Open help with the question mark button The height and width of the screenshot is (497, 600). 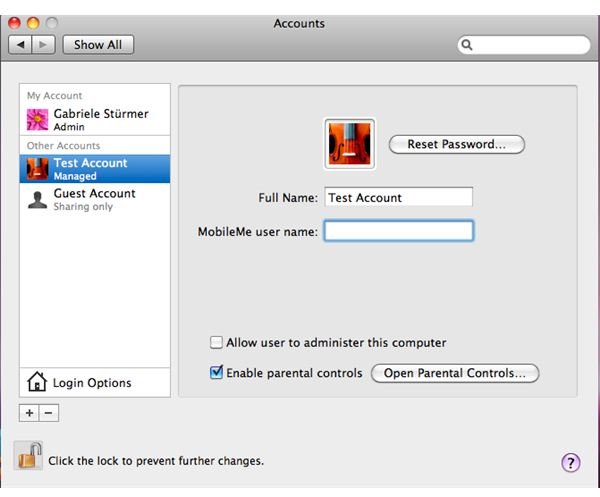click(571, 463)
